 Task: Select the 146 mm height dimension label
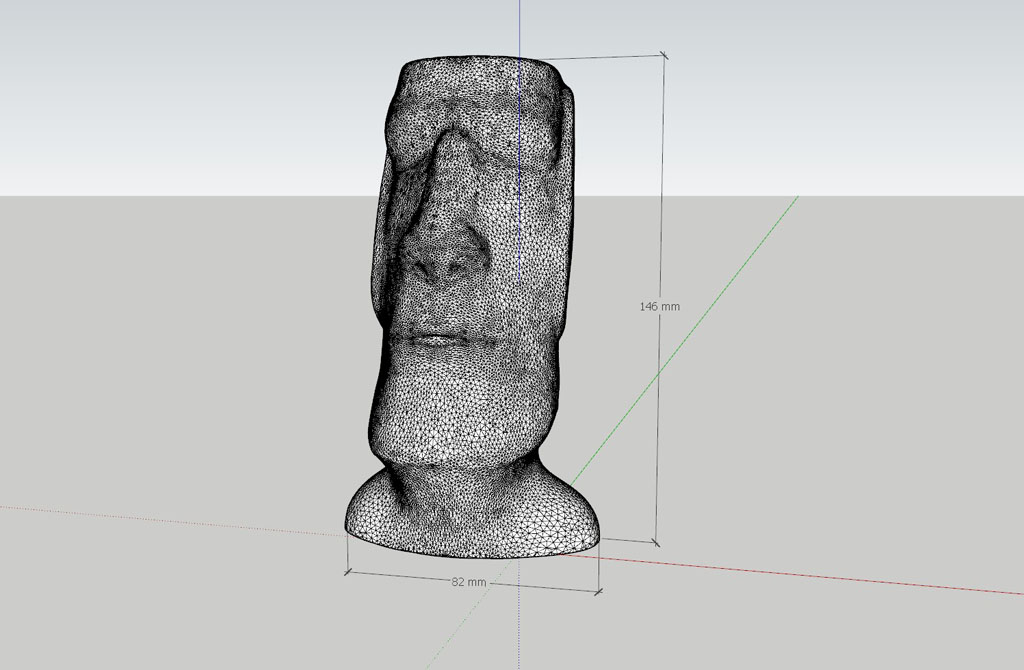pos(659,306)
